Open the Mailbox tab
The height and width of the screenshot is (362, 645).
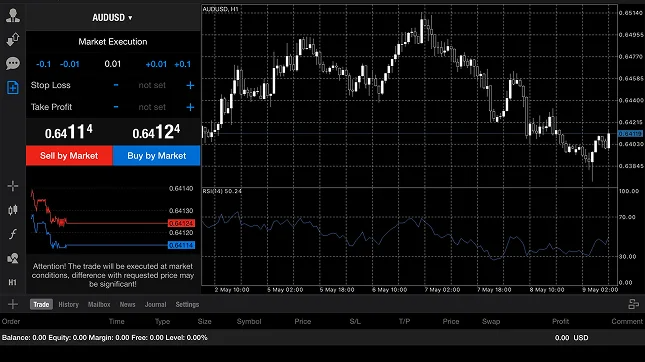click(99, 304)
